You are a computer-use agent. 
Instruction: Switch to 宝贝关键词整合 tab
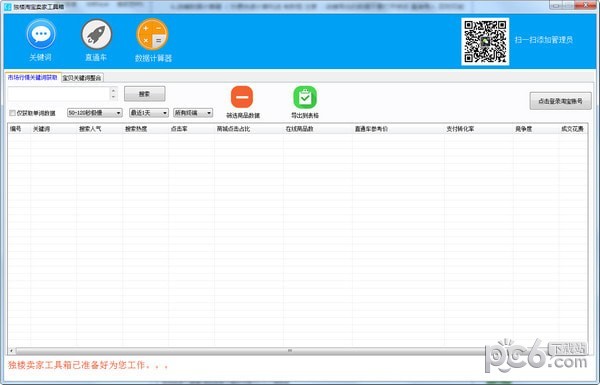(x=82, y=78)
